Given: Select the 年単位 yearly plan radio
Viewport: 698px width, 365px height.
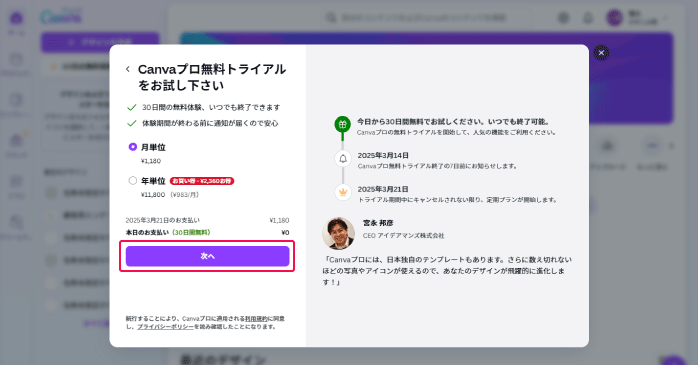Looking at the screenshot, I should (x=133, y=180).
